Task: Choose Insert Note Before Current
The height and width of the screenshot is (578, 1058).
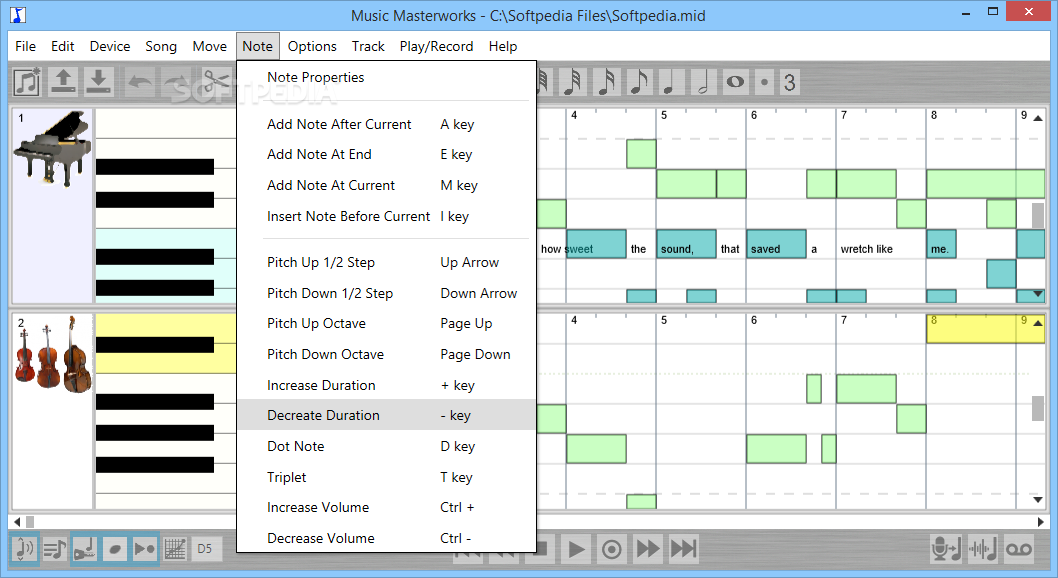Action: [x=387, y=216]
